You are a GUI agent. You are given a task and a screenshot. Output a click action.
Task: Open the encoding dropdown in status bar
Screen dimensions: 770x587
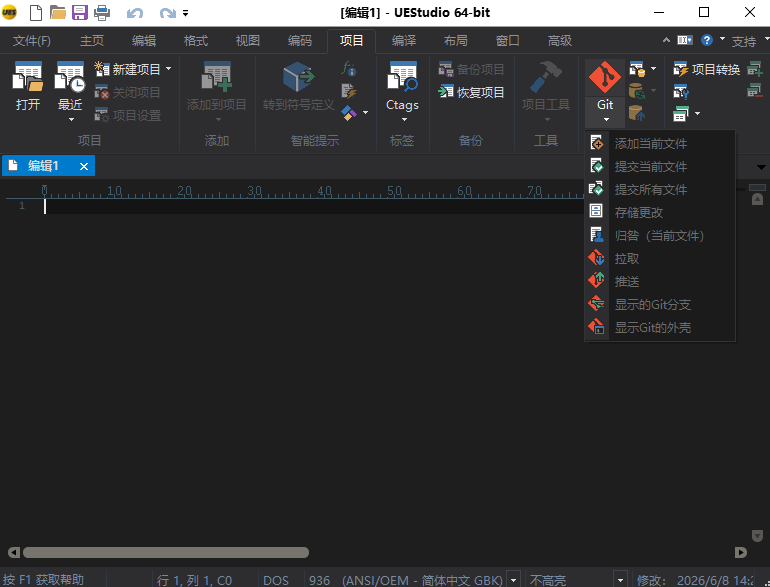514,580
